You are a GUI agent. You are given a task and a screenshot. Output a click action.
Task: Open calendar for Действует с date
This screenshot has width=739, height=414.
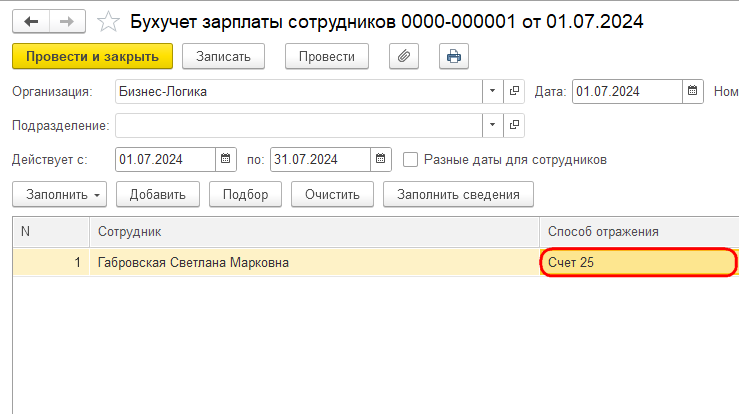coord(226,159)
